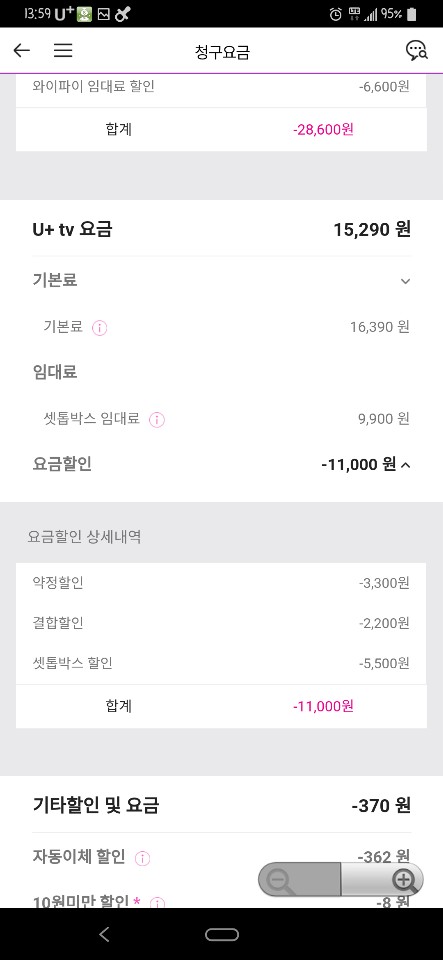The image size is (443, 960).
Task: Tap the 결합할인 discount row
Action: click(x=221, y=623)
